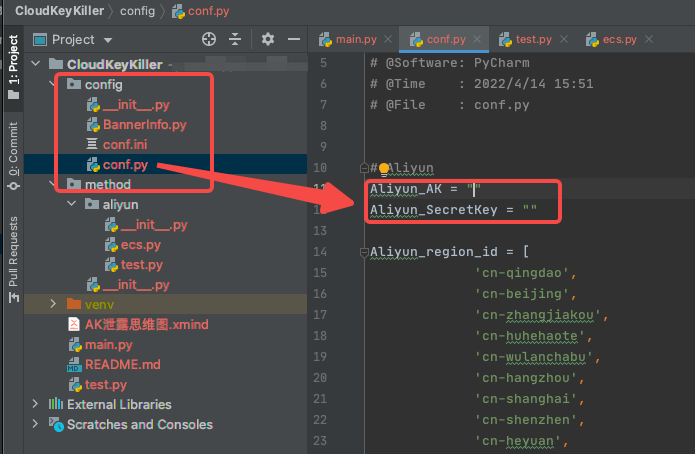Close the ecs.py editor tab
695x454 pixels.
point(649,39)
